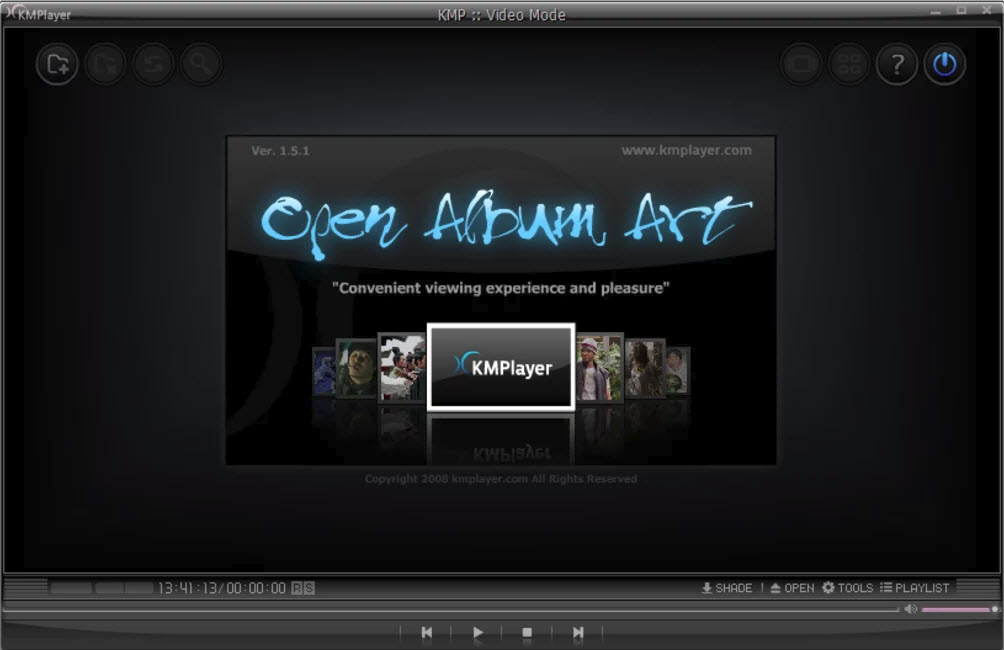1004x650 pixels.
Task: Click the S shuffle indicator
Action: (309, 588)
